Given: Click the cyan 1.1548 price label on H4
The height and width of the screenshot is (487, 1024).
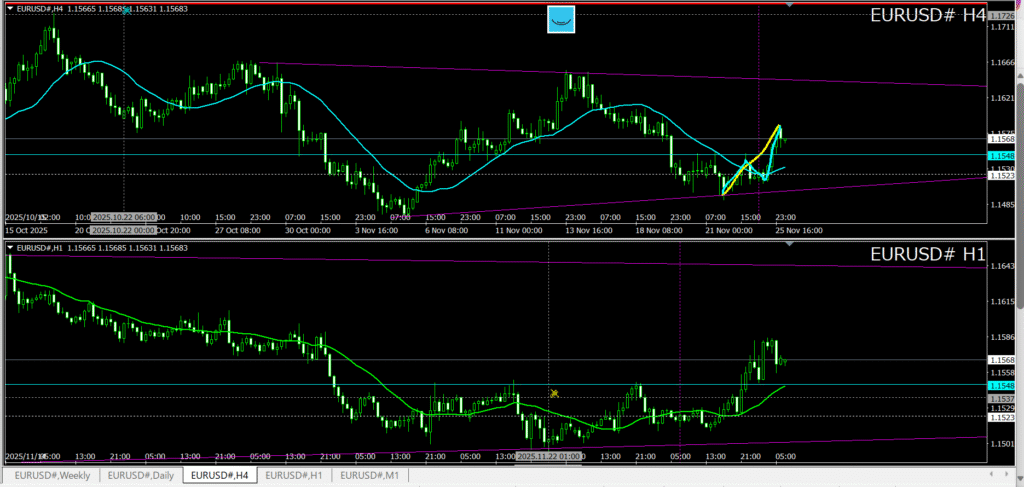Looking at the screenshot, I should (x=1002, y=156).
